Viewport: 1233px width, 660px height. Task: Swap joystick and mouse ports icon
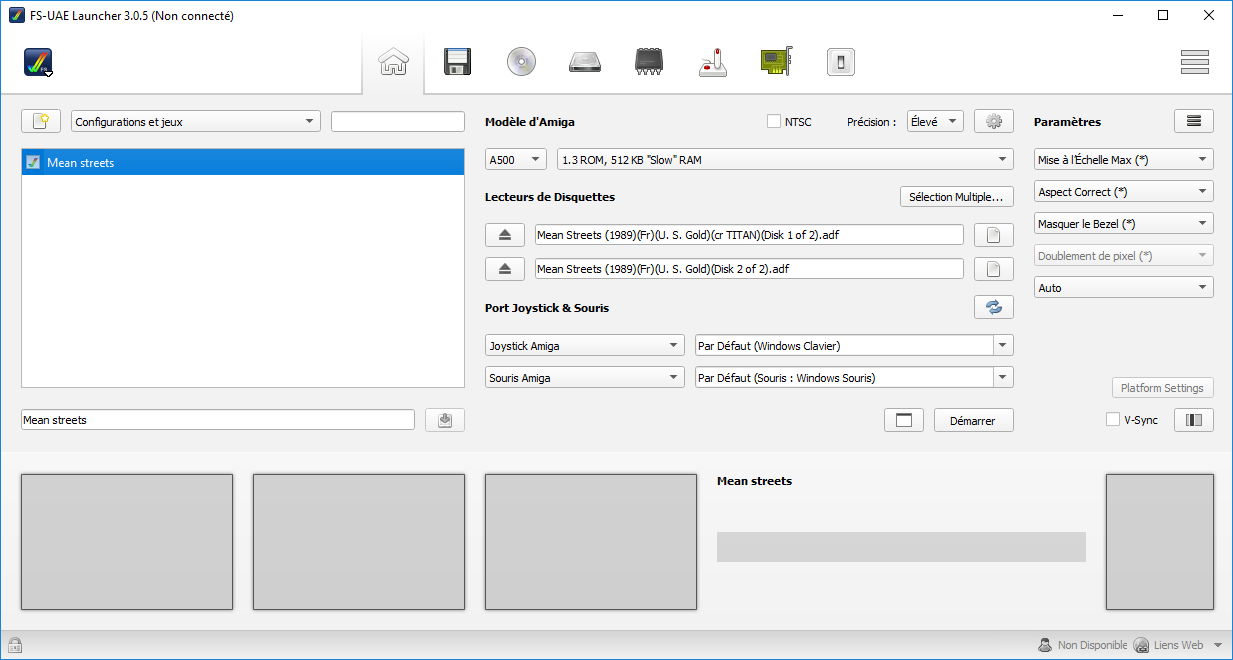[994, 307]
